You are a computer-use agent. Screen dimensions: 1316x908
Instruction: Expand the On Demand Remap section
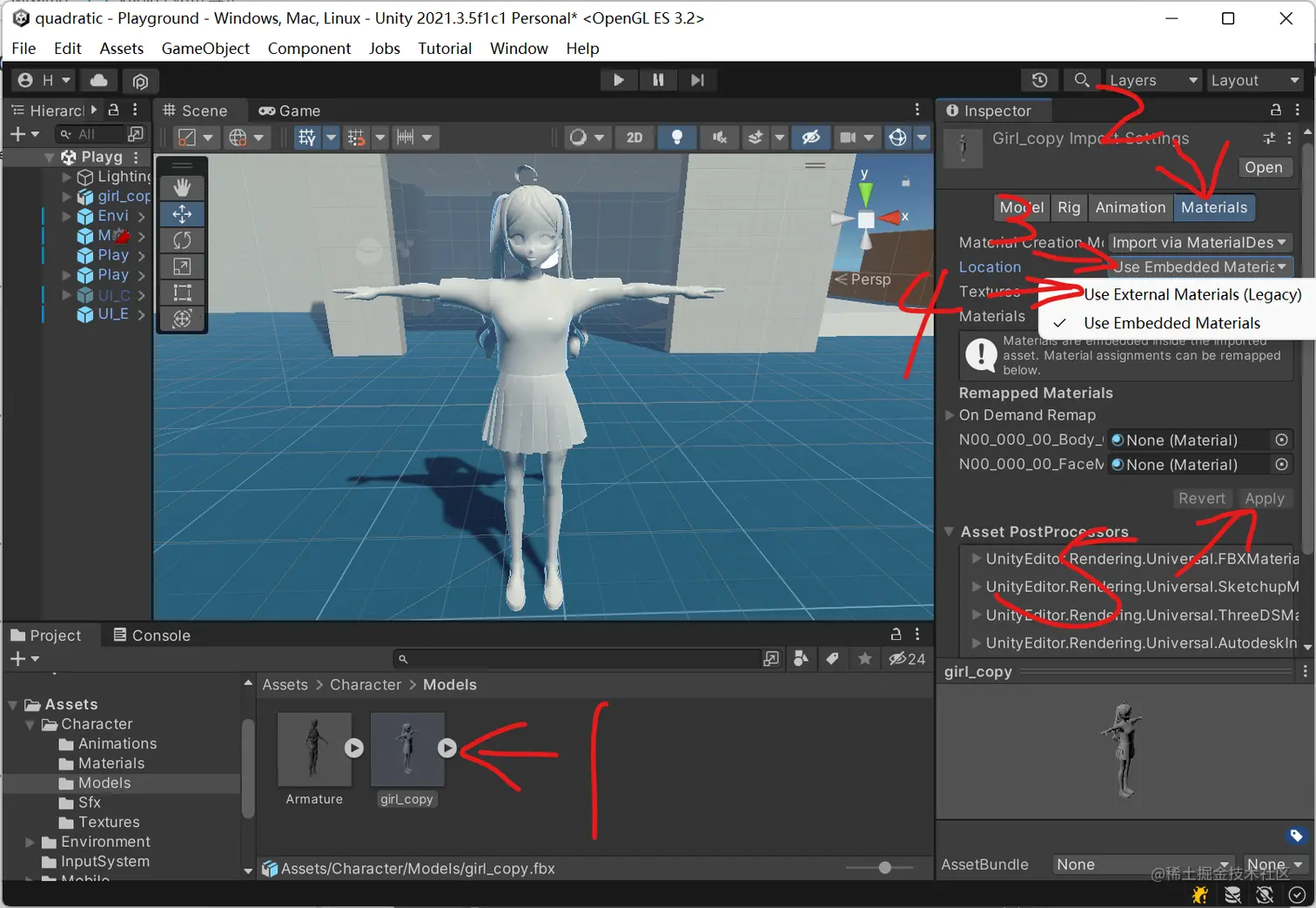(x=950, y=415)
